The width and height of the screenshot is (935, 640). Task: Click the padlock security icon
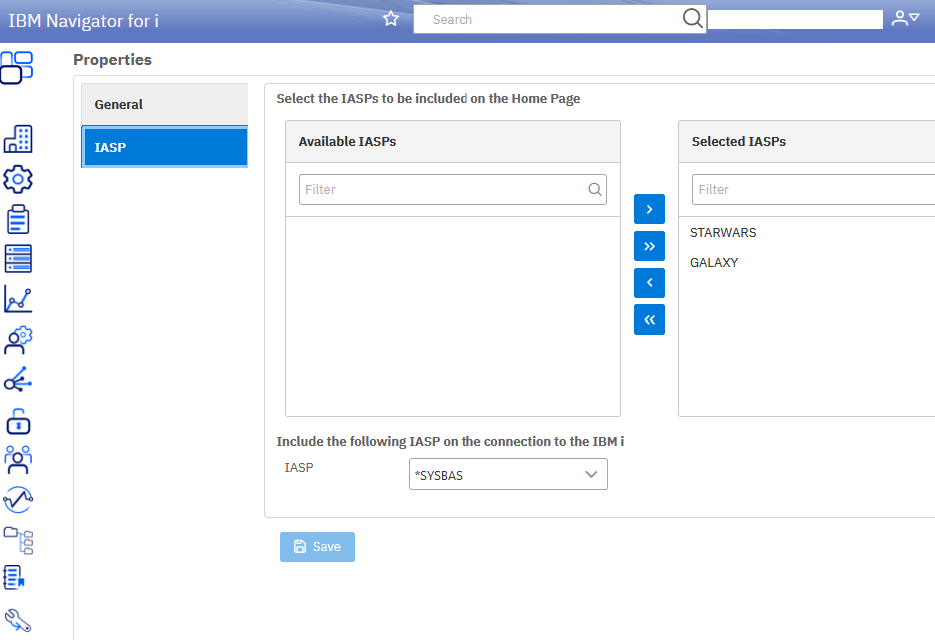click(18, 420)
